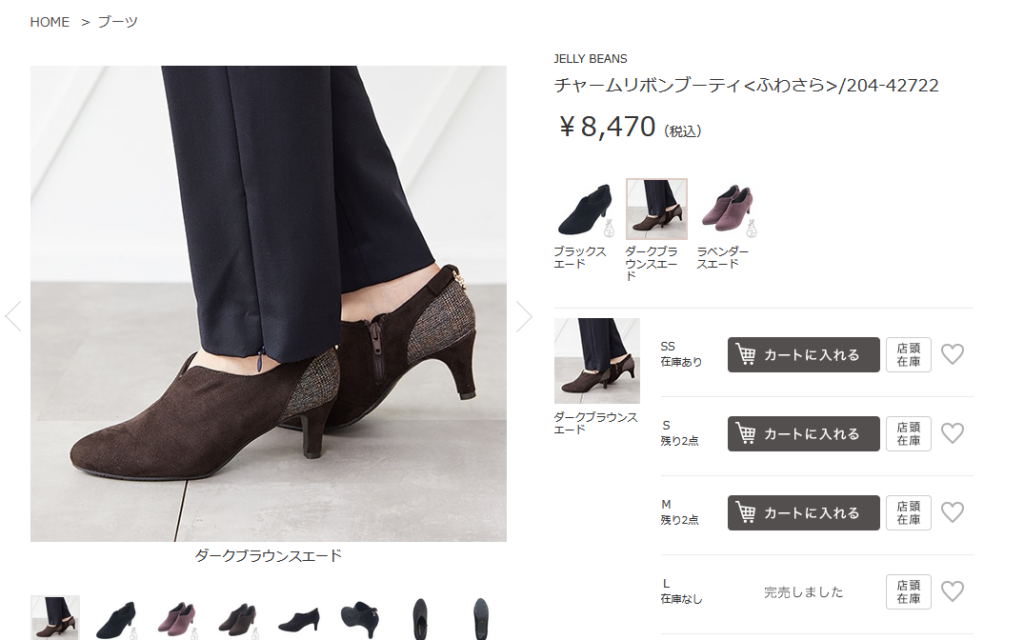Check store stock for size L
The image size is (1024, 640).
pos(908,592)
